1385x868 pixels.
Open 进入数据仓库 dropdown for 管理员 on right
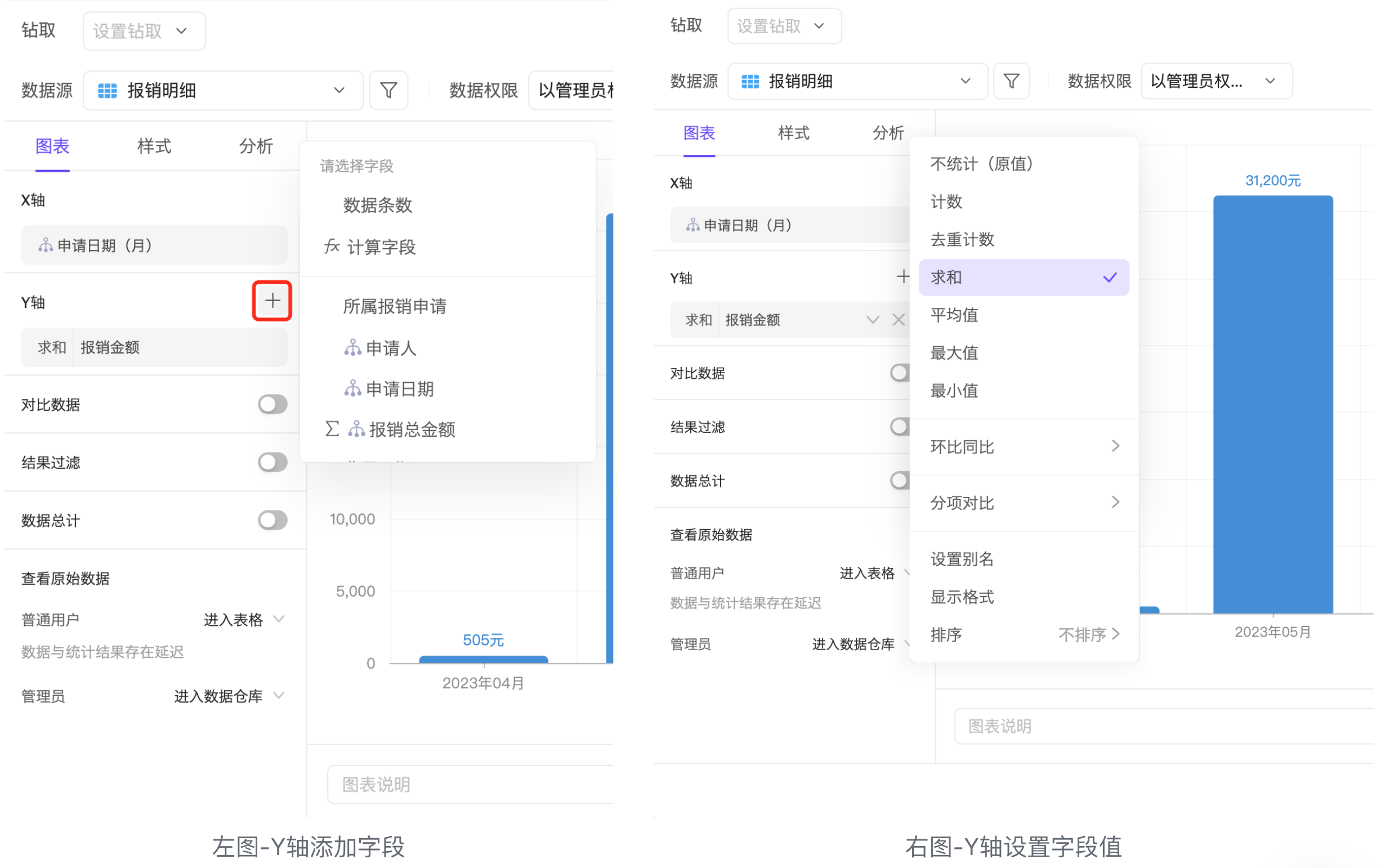tap(860, 644)
